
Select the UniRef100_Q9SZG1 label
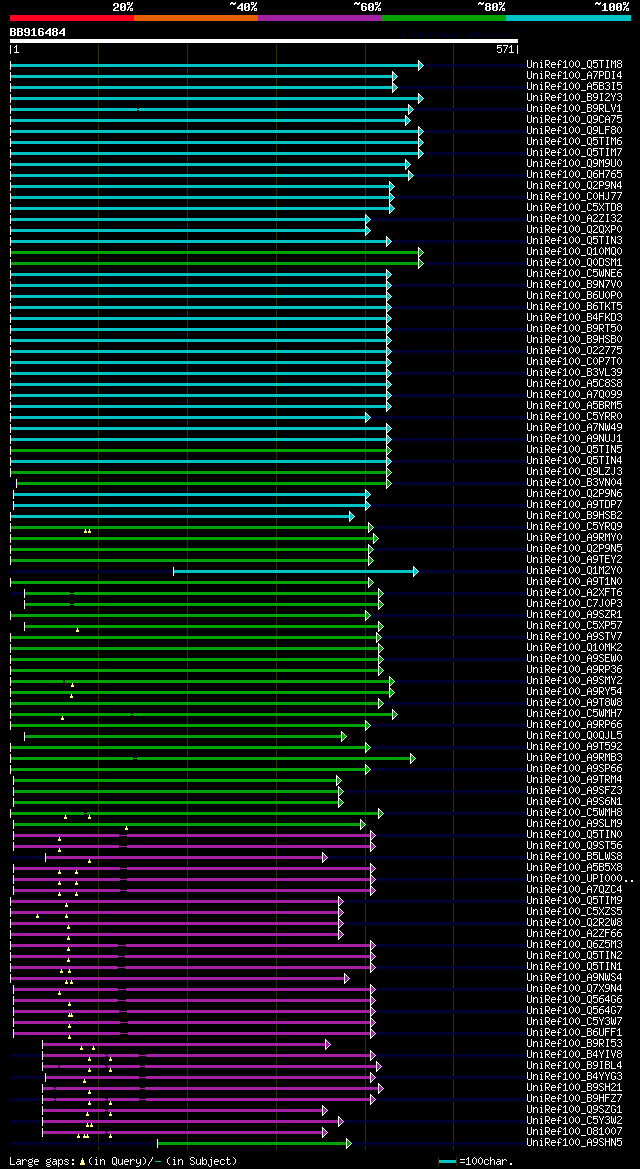click(x=574, y=1110)
